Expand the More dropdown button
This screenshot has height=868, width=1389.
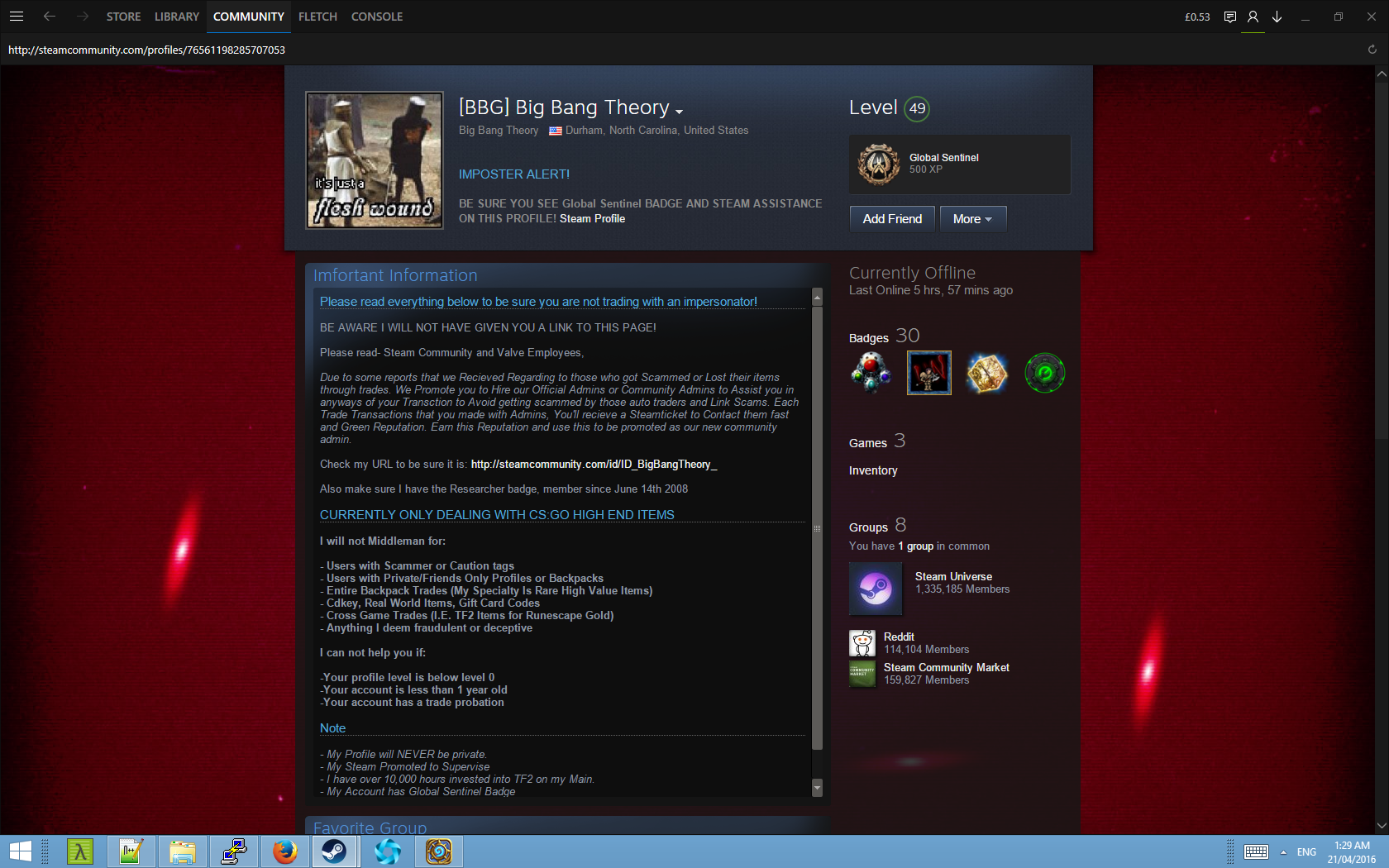(x=972, y=219)
